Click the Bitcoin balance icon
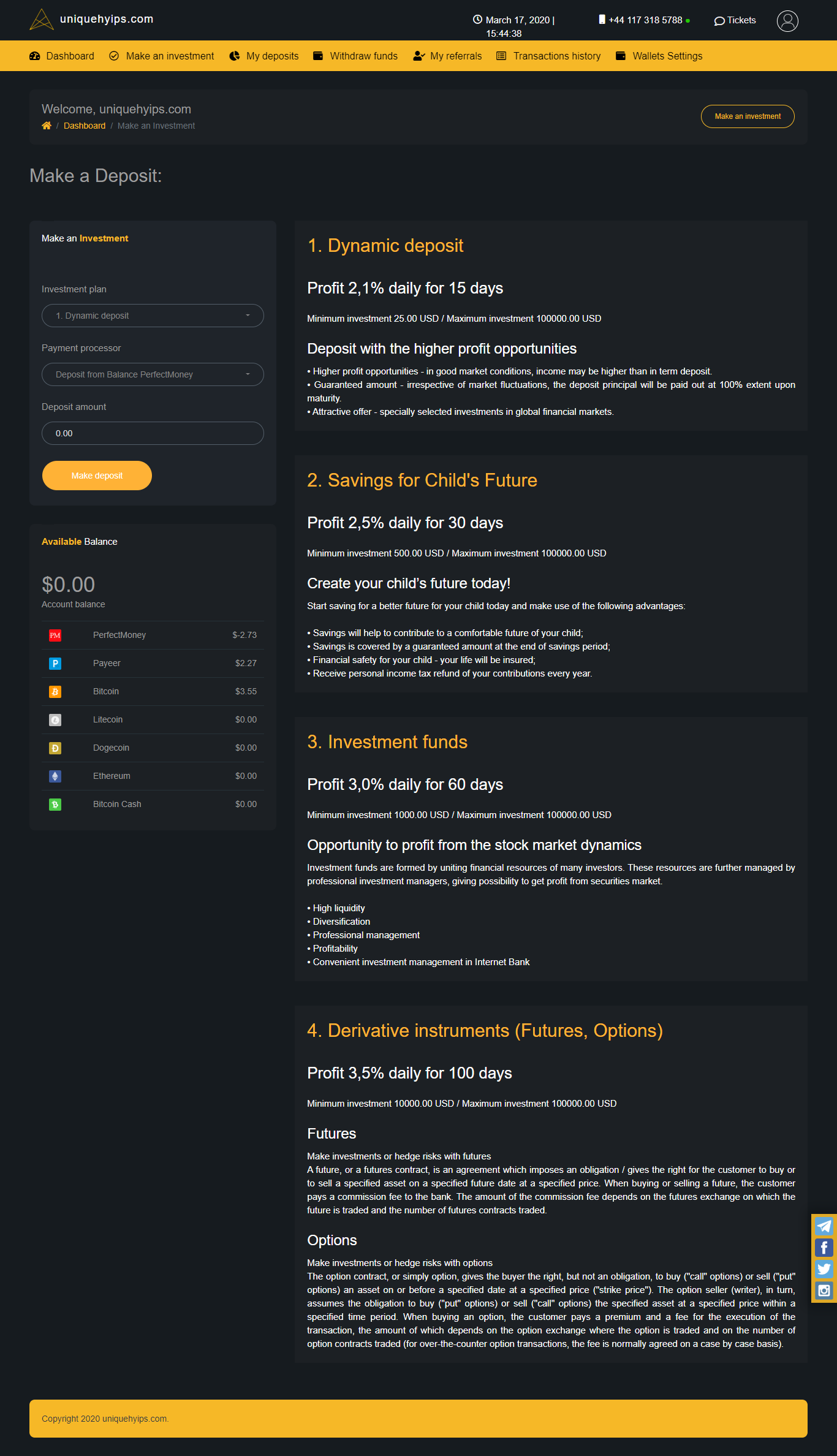 tap(55, 692)
